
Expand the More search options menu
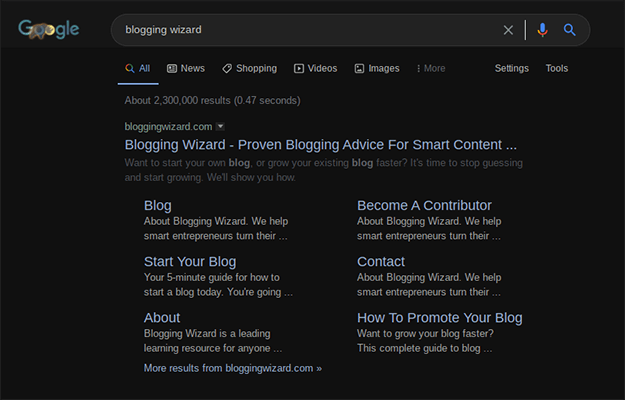pos(431,68)
